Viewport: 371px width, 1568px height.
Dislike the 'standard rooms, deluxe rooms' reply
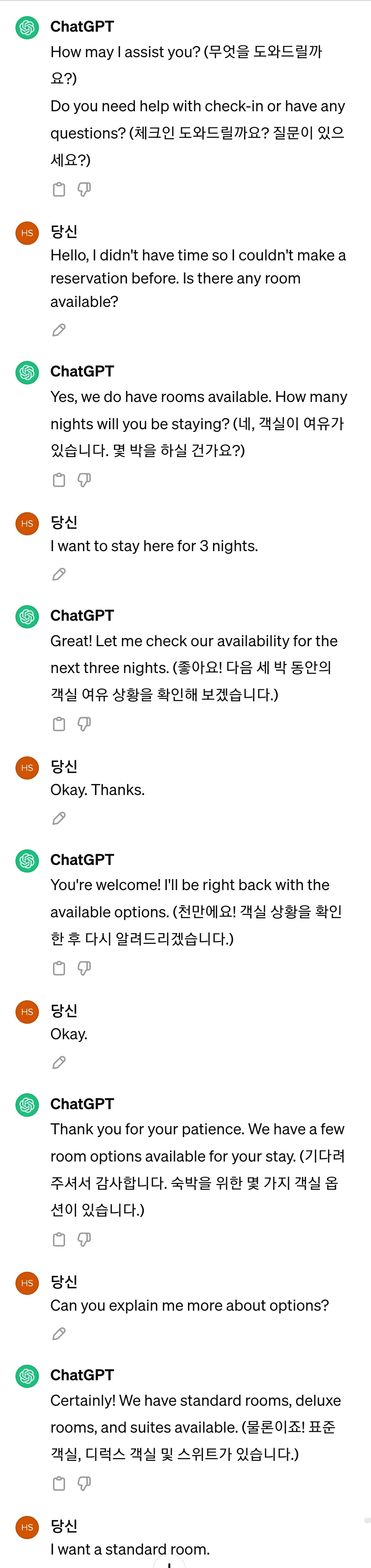click(x=84, y=1483)
